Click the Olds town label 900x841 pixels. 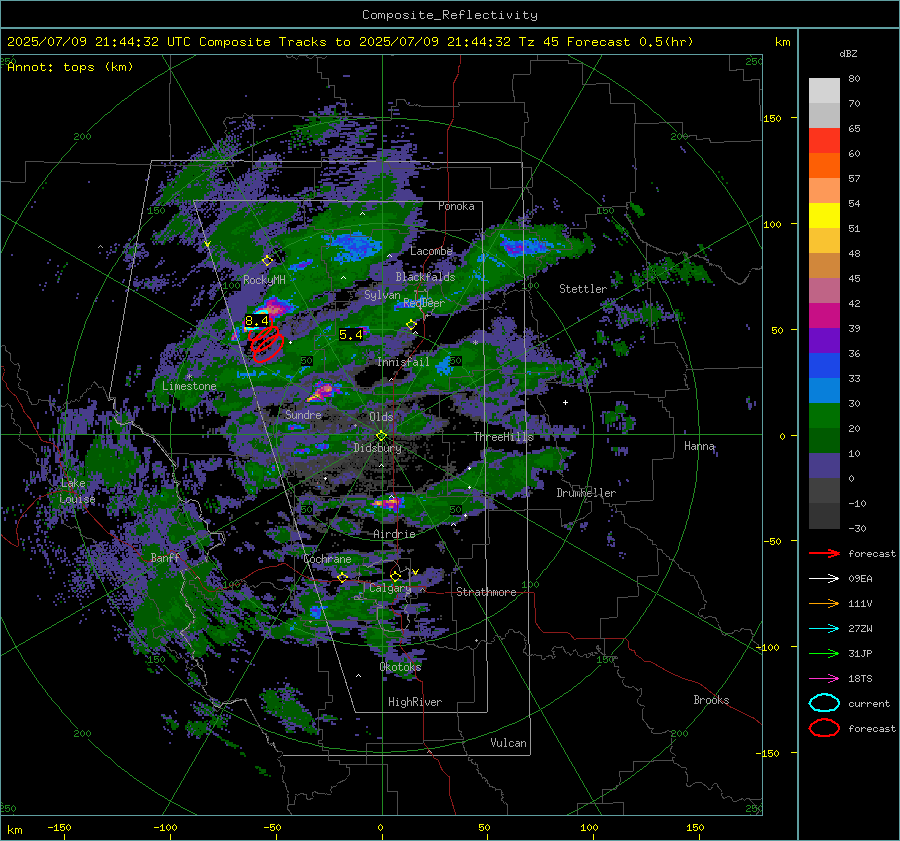[x=381, y=417]
